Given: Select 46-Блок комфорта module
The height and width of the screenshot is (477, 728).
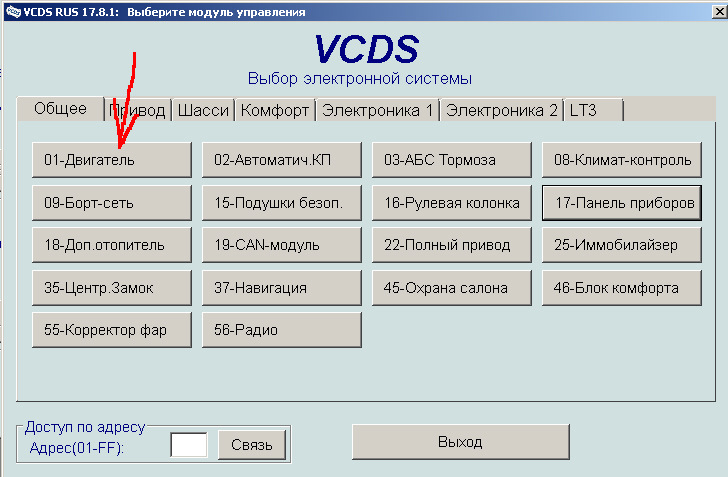Looking at the screenshot, I should pyautogui.click(x=622, y=288).
